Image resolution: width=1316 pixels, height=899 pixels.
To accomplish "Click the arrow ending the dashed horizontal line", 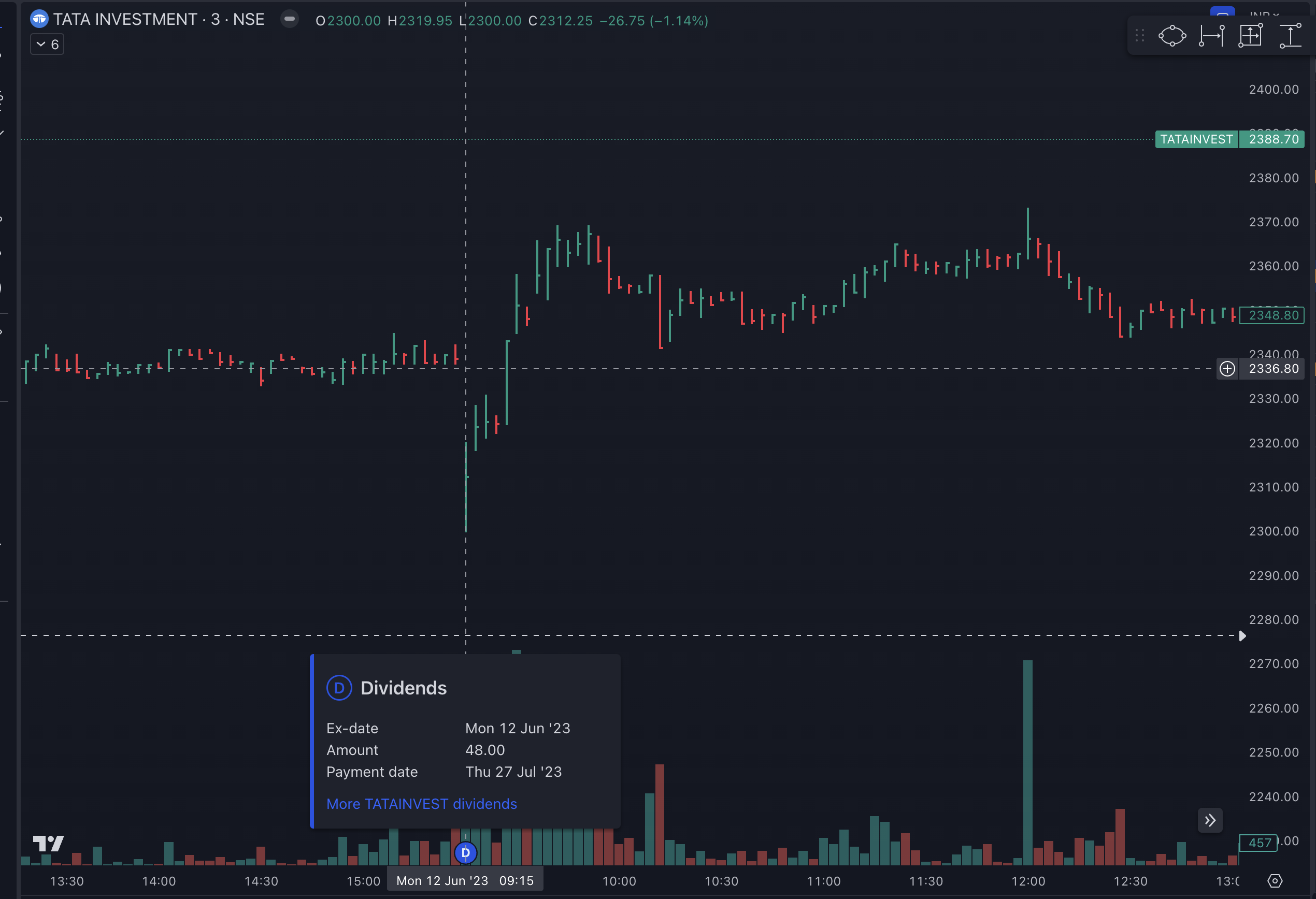I will 1242,636.
